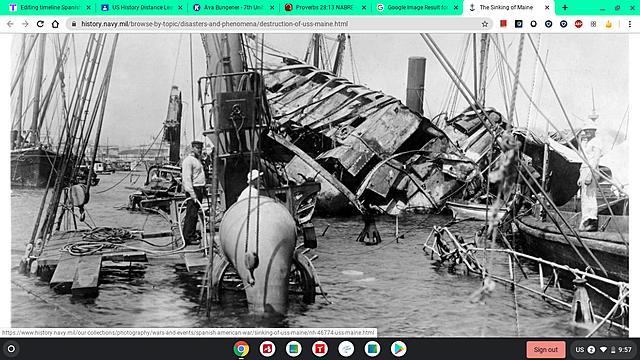Click the black ring extension icon
This screenshot has width=640, height=360.
pos(533,24)
